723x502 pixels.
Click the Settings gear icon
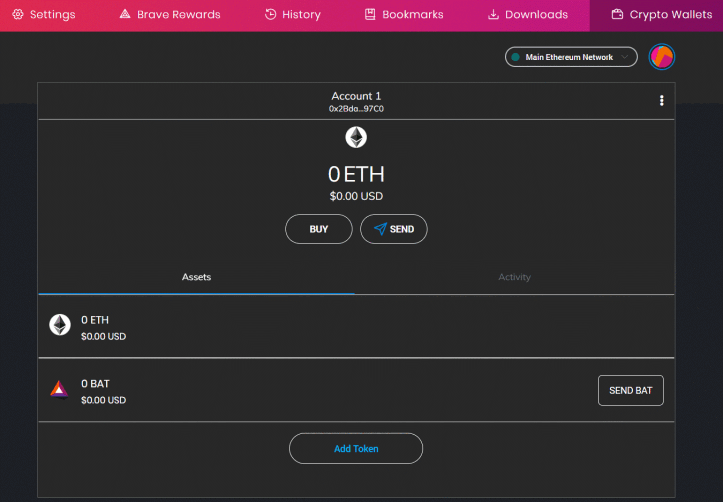(18, 14)
